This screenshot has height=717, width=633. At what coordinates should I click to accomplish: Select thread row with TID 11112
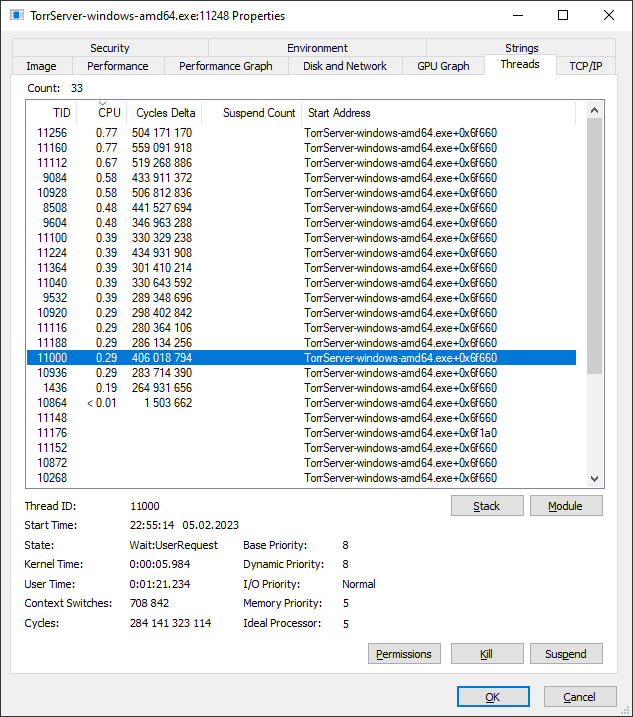pyautogui.click(x=301, y=163)
